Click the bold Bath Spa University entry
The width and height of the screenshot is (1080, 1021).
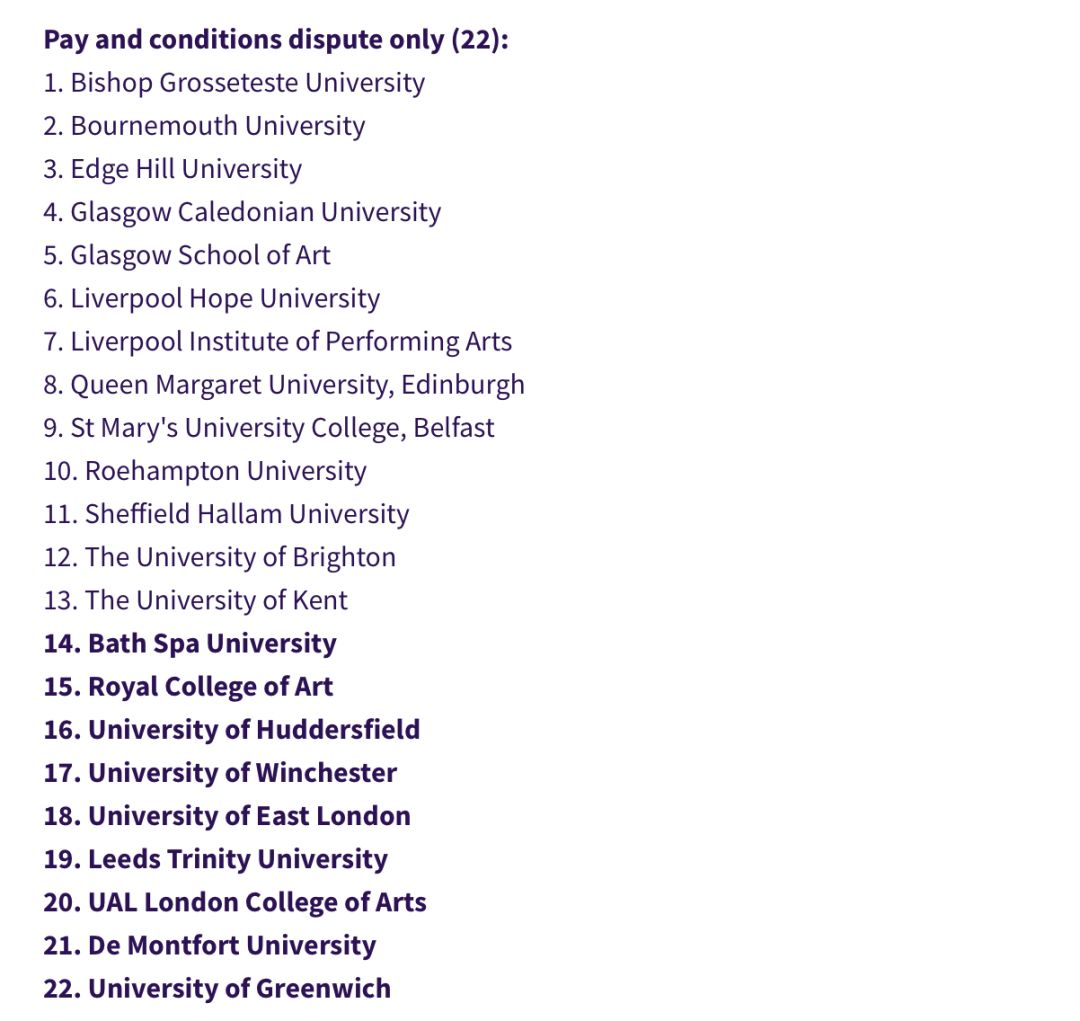pos(212,643)
